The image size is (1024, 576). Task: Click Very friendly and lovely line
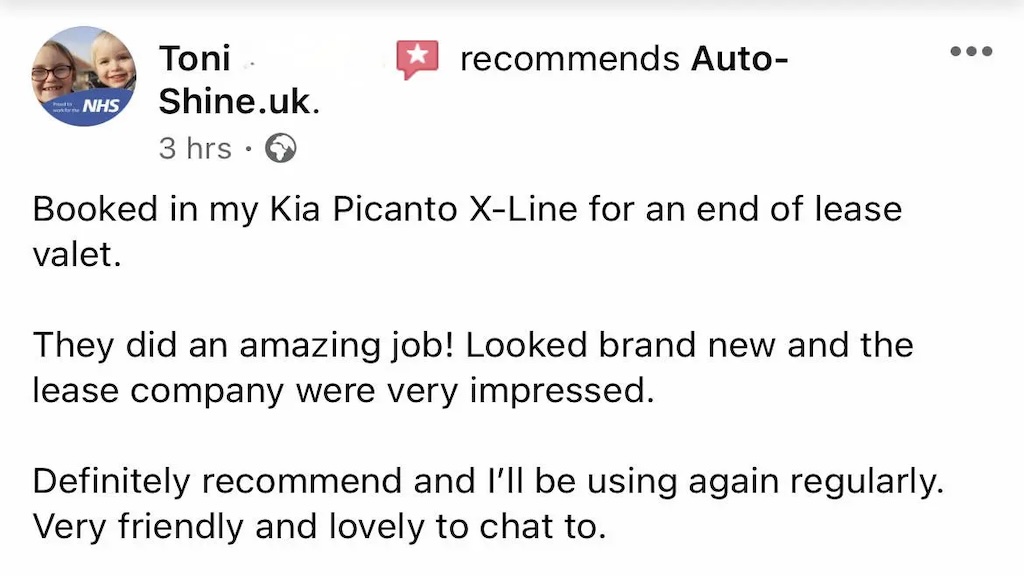pos(319,526)
